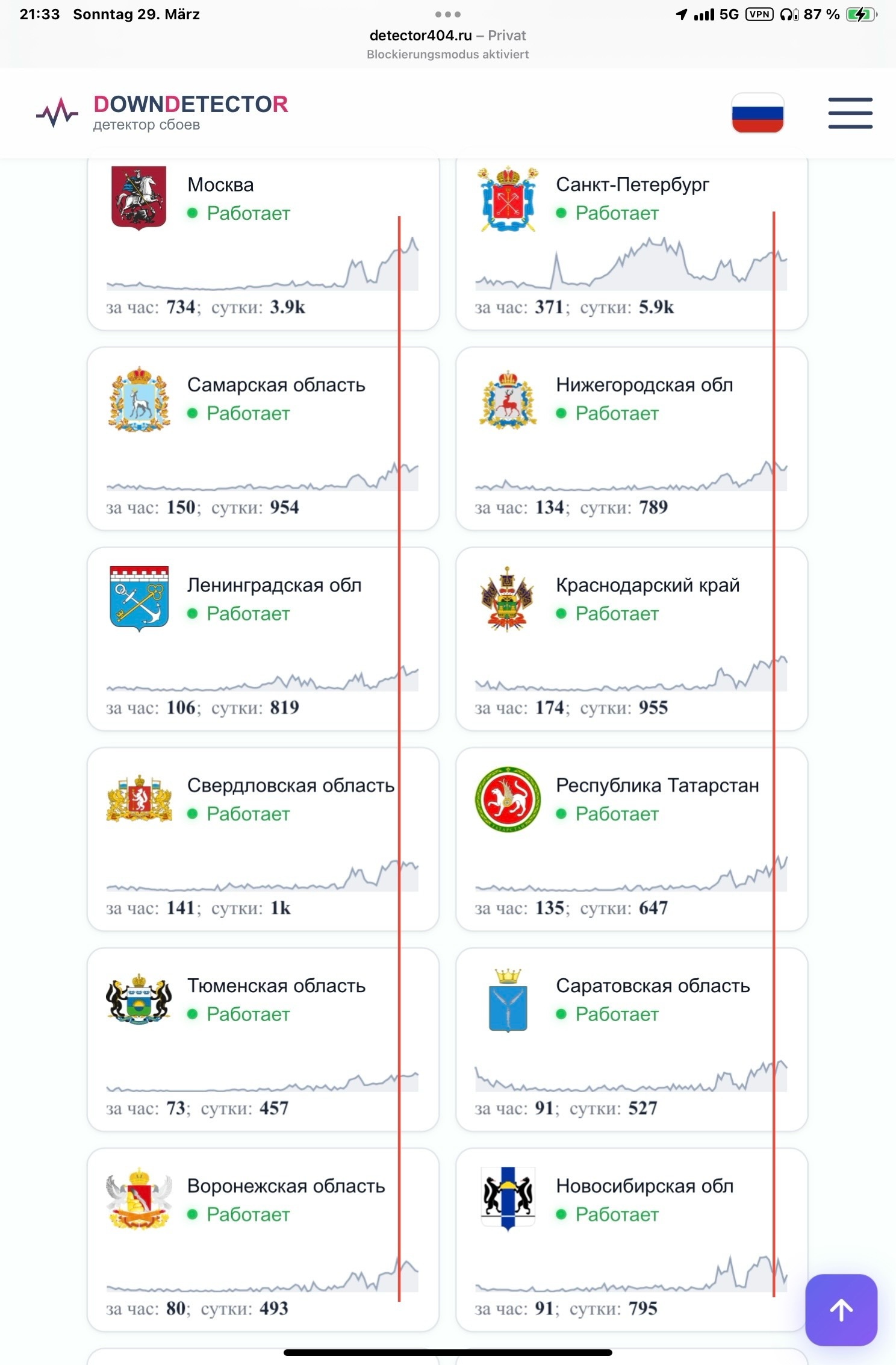896x1365 pixels.
Task: Tap the Saint Petersburg coat of arms
Action: 508,199
